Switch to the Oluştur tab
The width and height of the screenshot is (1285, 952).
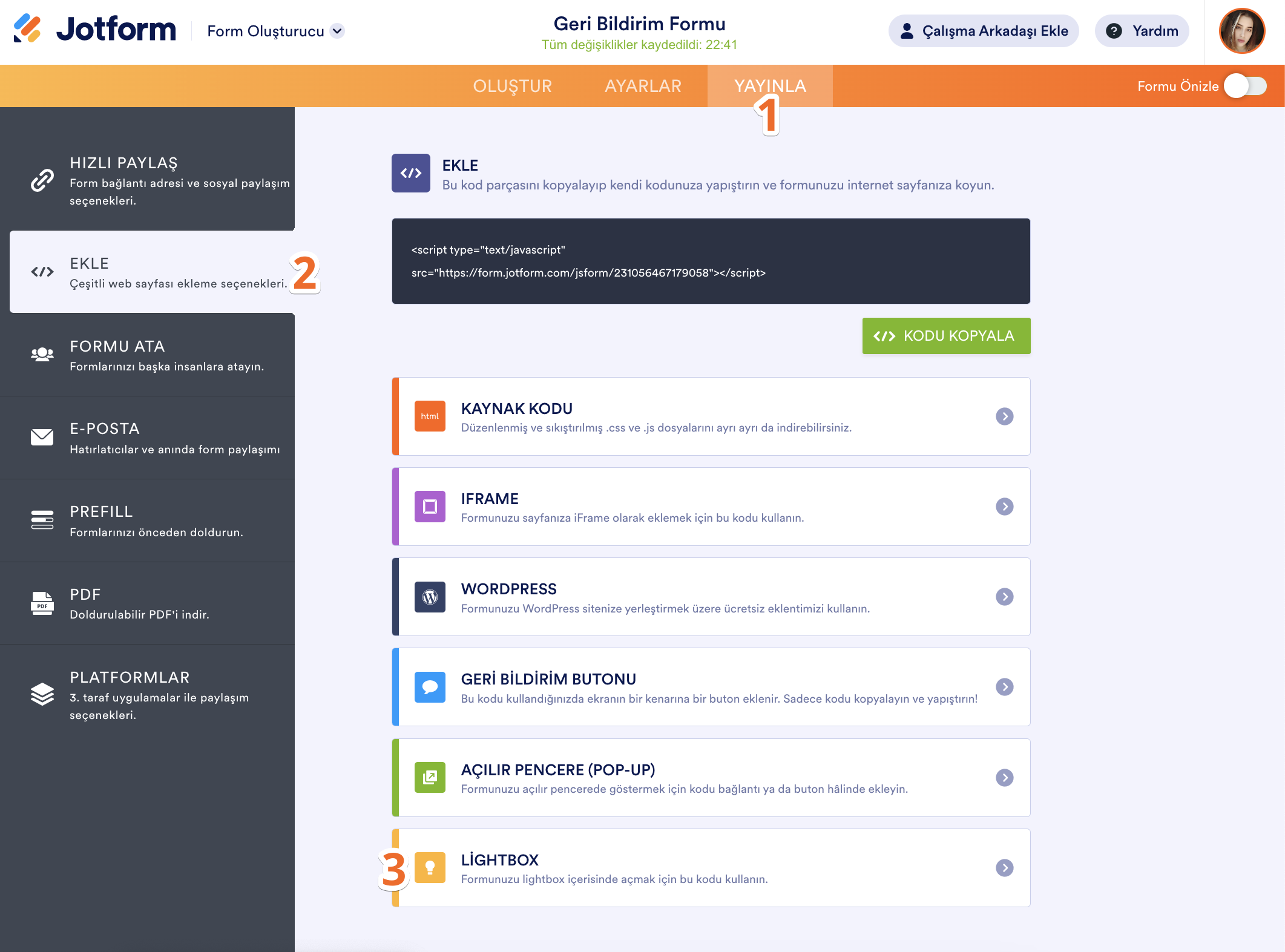(x=512, y=86)
